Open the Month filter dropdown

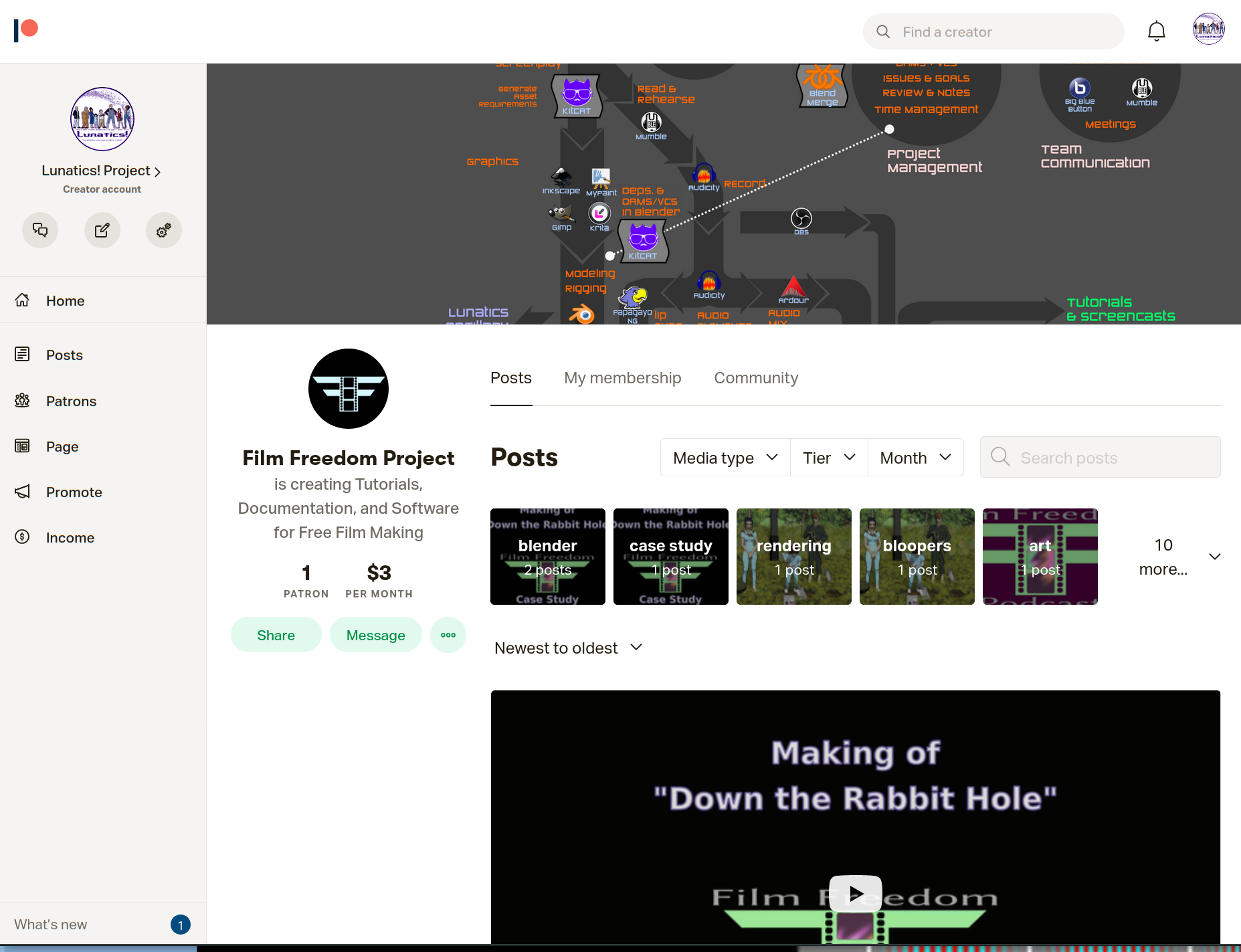point(915,458)
